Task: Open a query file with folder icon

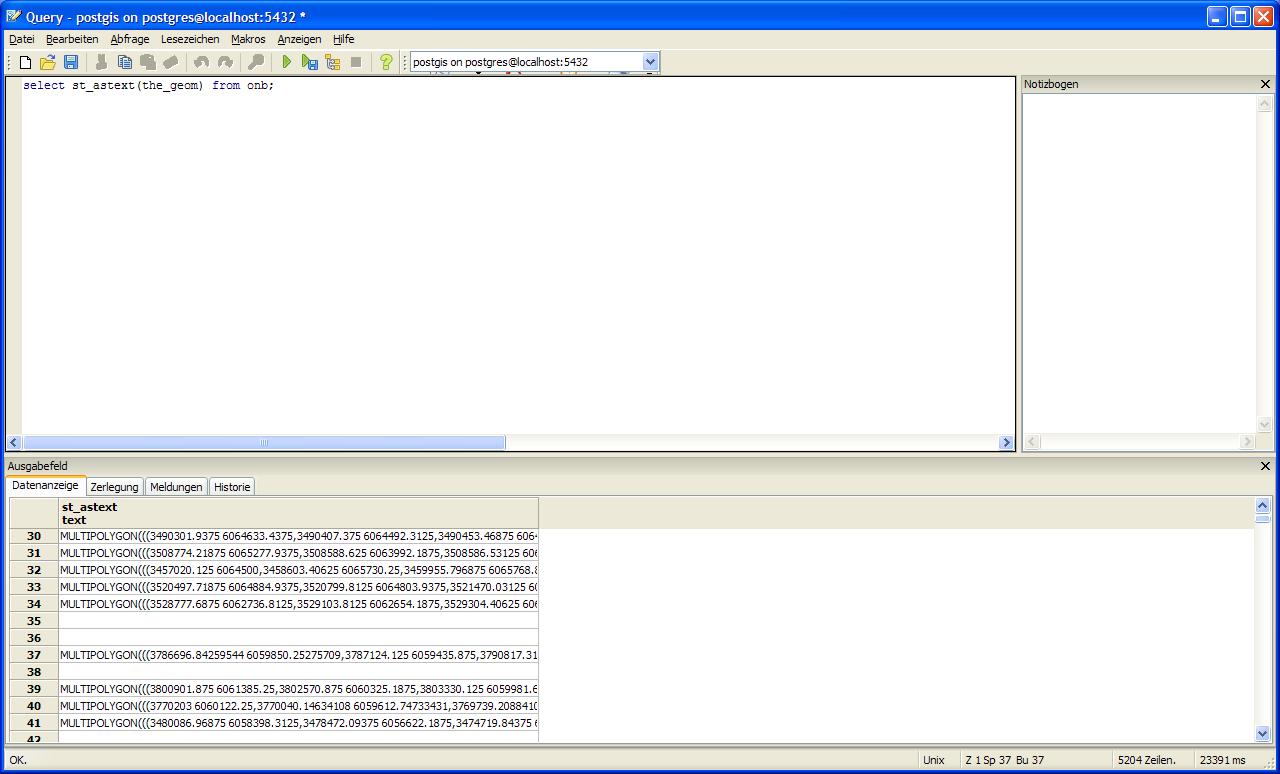Action: click(48, 62)
